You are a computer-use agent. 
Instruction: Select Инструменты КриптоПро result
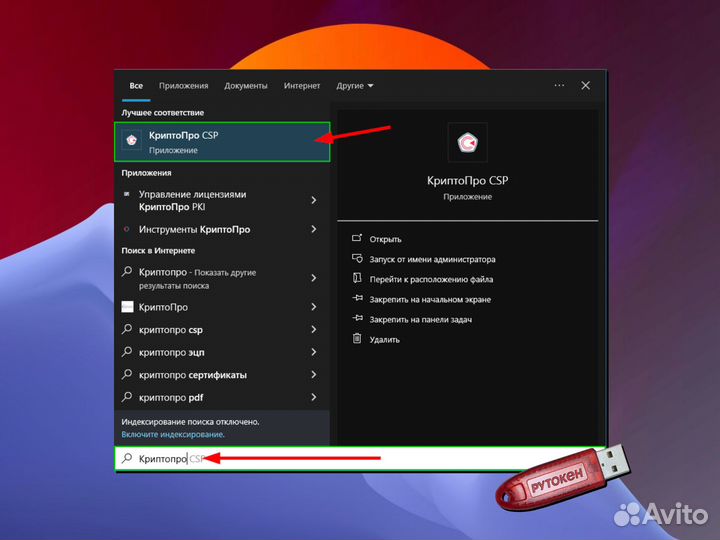[222, 229]
